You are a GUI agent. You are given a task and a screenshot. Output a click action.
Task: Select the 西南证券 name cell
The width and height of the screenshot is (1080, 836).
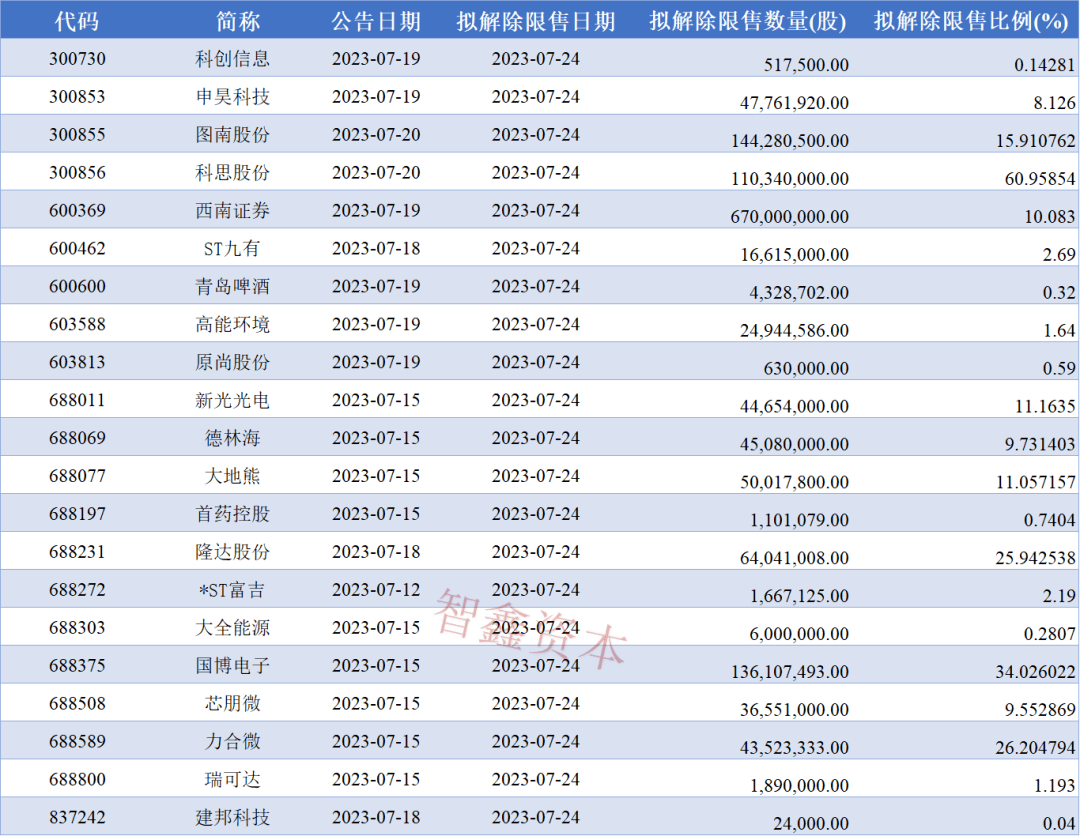(x=232, y=211)
